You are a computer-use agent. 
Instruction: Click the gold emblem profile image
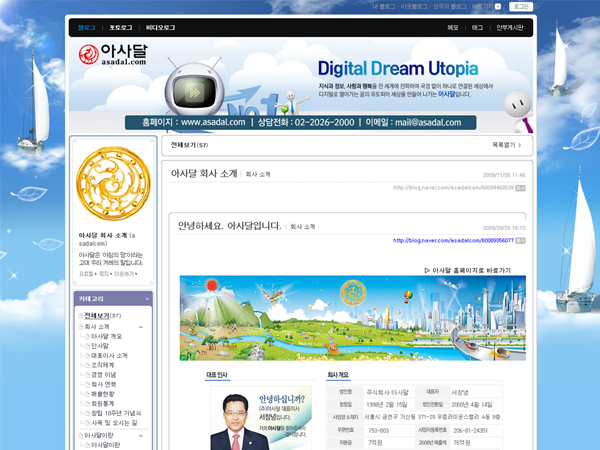point(113,183)
